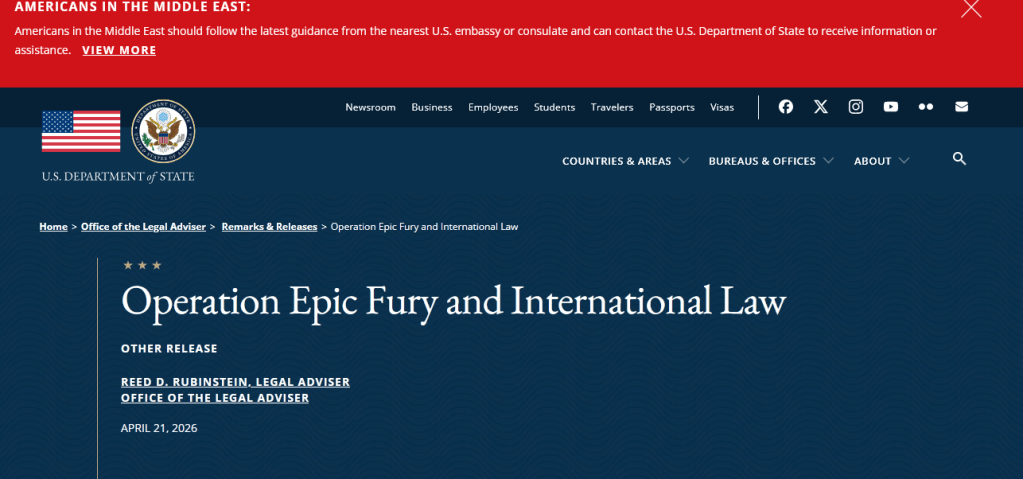Click View More in the alert banner

[x=119, y=50]
